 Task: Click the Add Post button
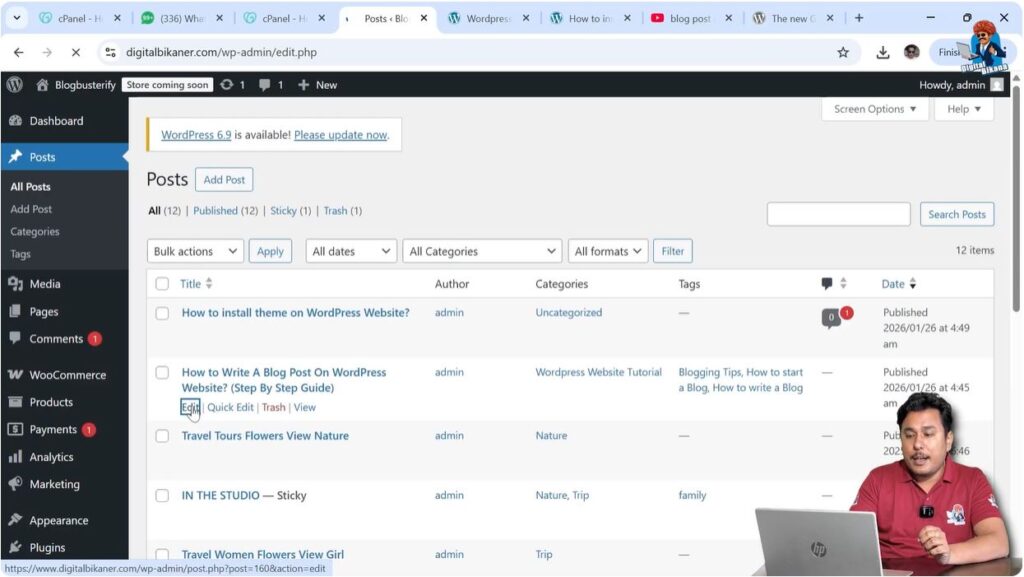[x=223, y=179]
